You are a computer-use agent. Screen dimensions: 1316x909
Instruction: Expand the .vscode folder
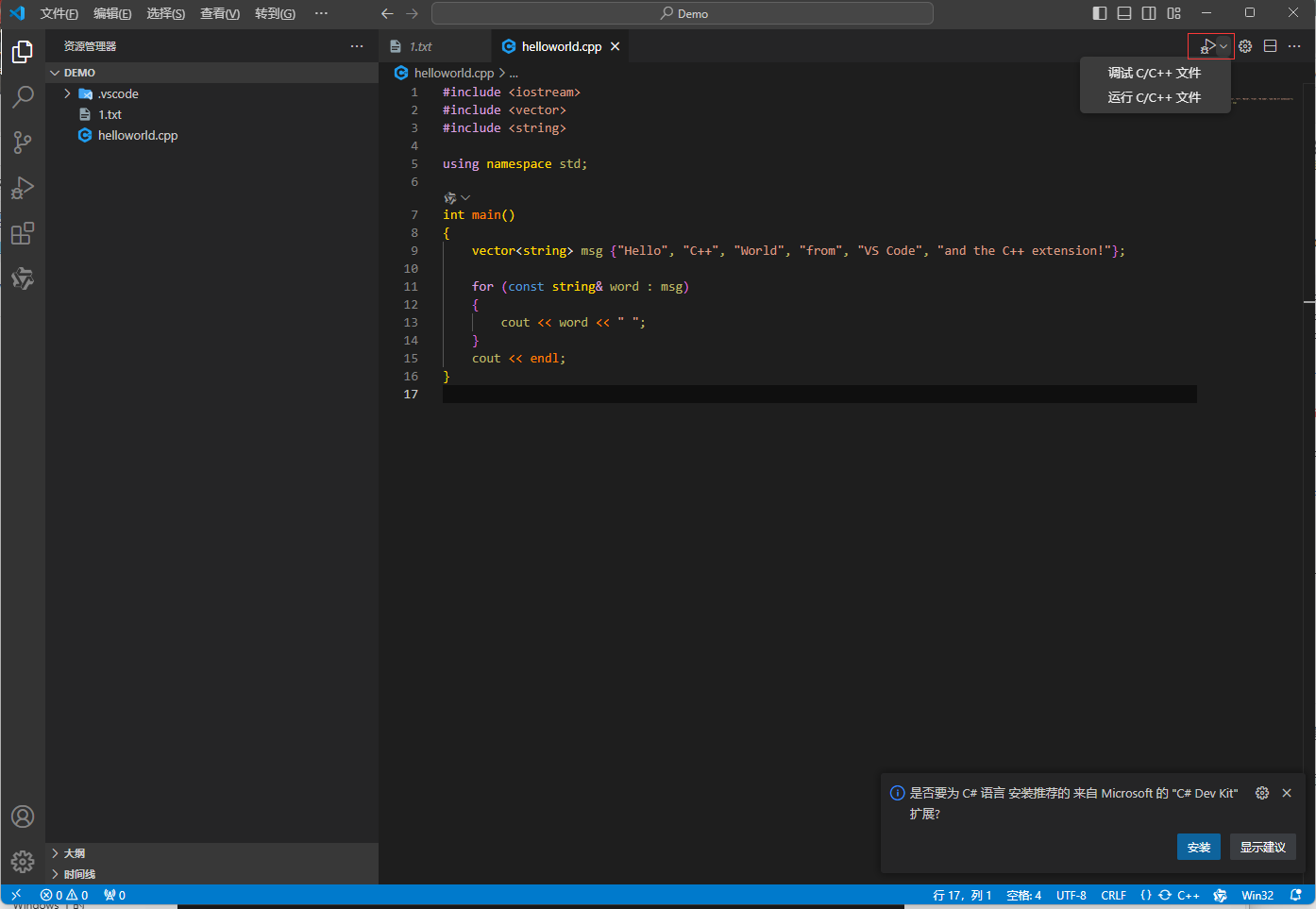point(211,93)
